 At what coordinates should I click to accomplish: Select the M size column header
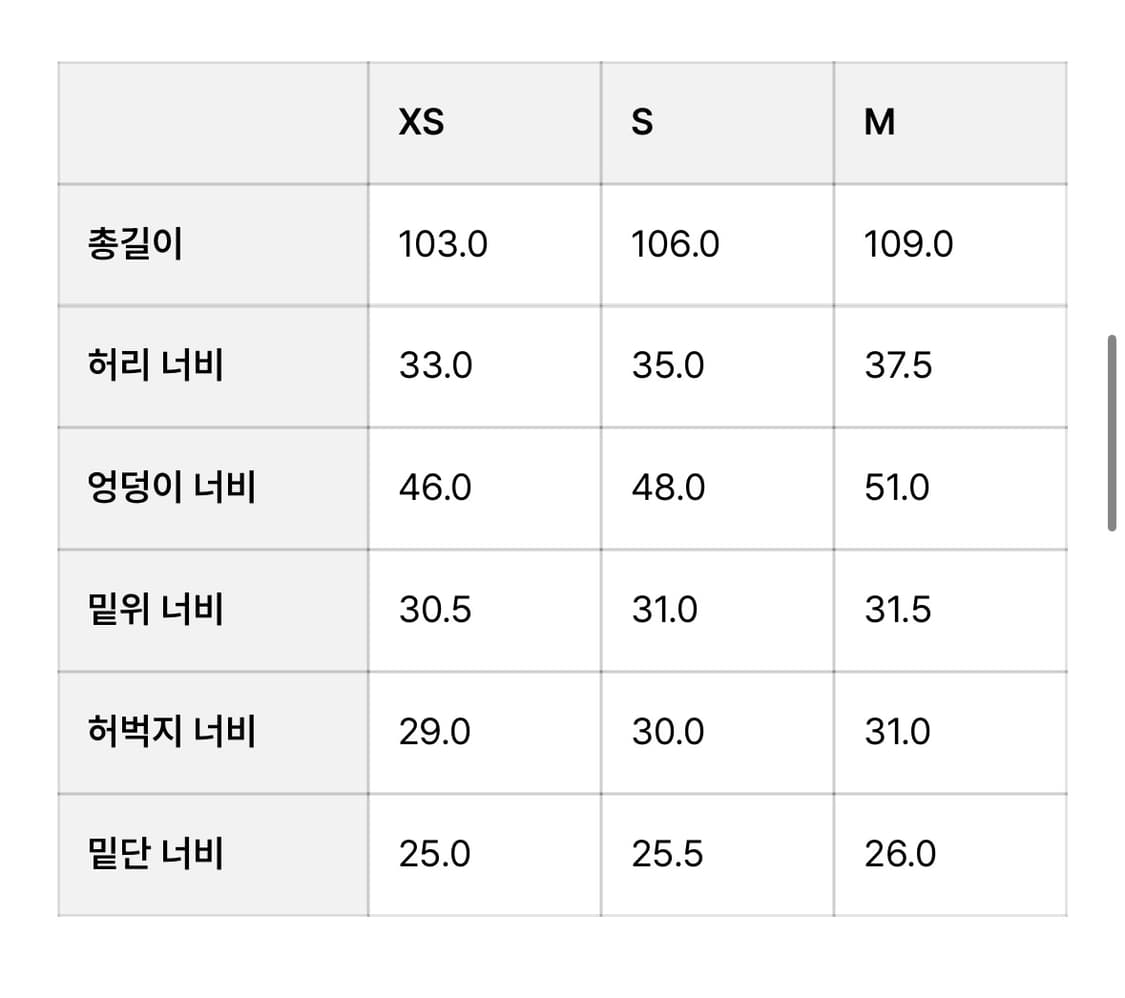pyautogui.click(x=879, y=122)
